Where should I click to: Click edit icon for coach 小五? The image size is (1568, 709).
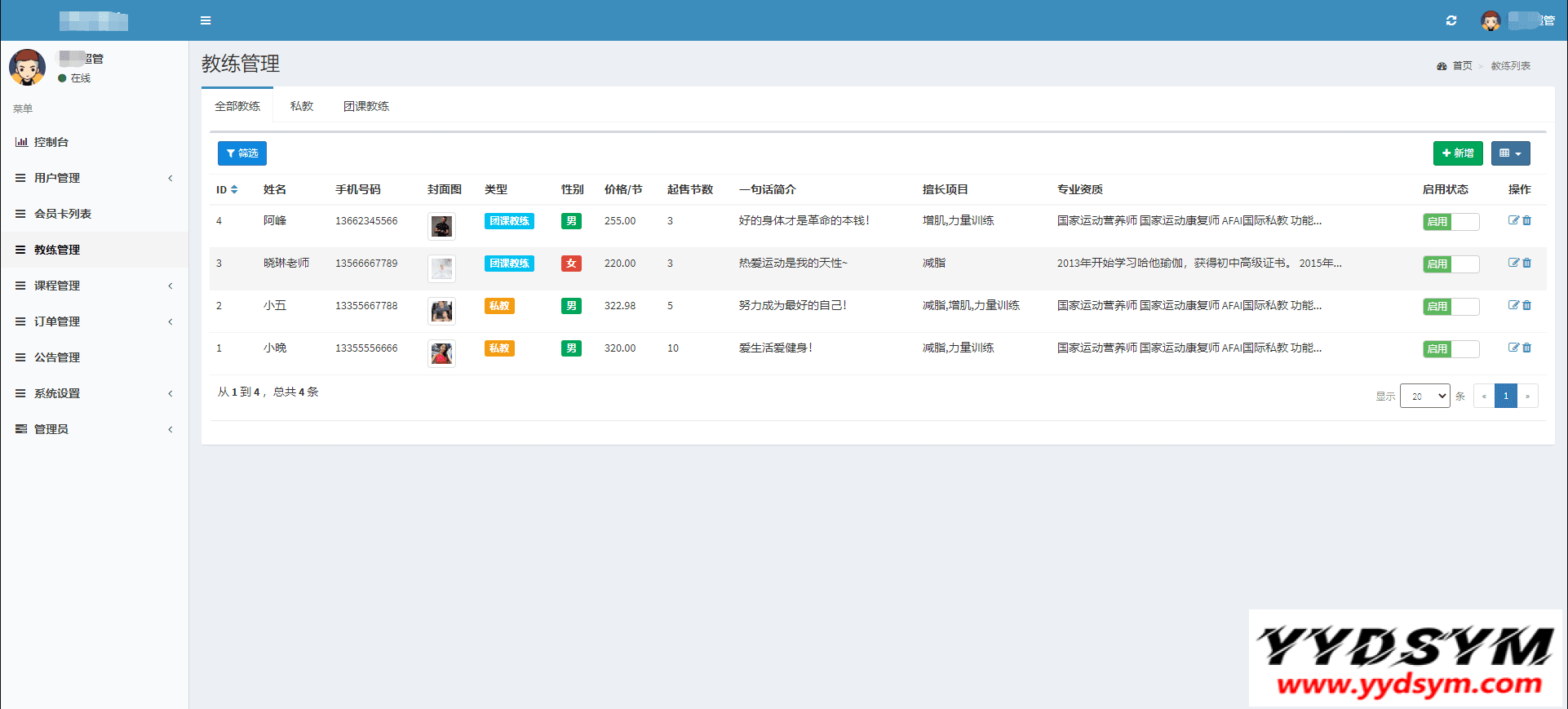pyautogui.click(x=1513, y=305)
